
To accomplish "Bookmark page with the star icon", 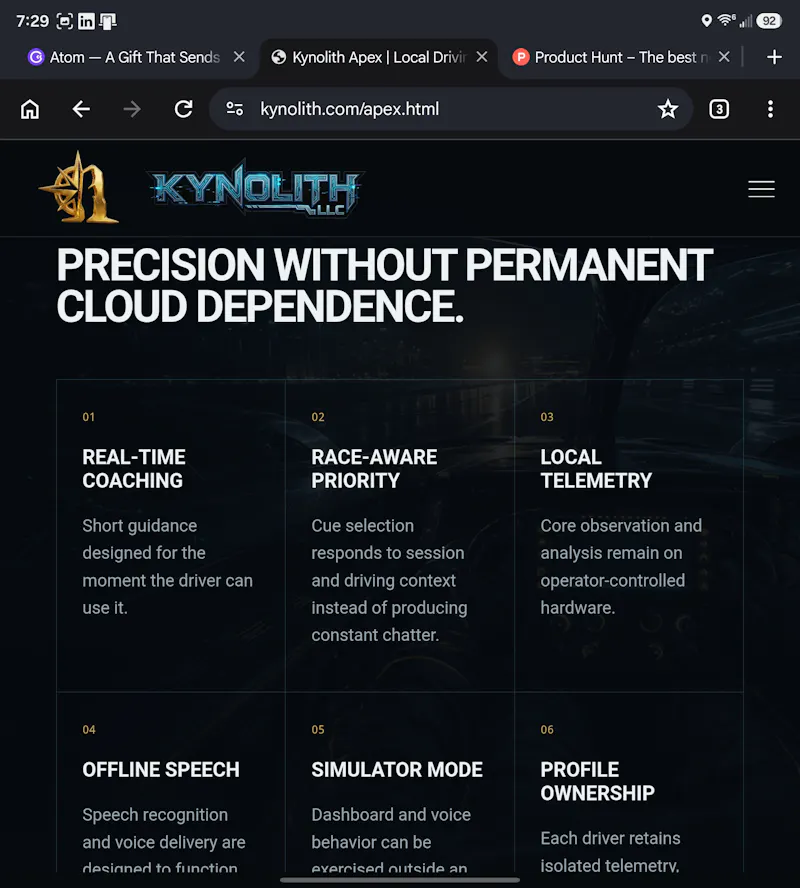I will [668, 109].
